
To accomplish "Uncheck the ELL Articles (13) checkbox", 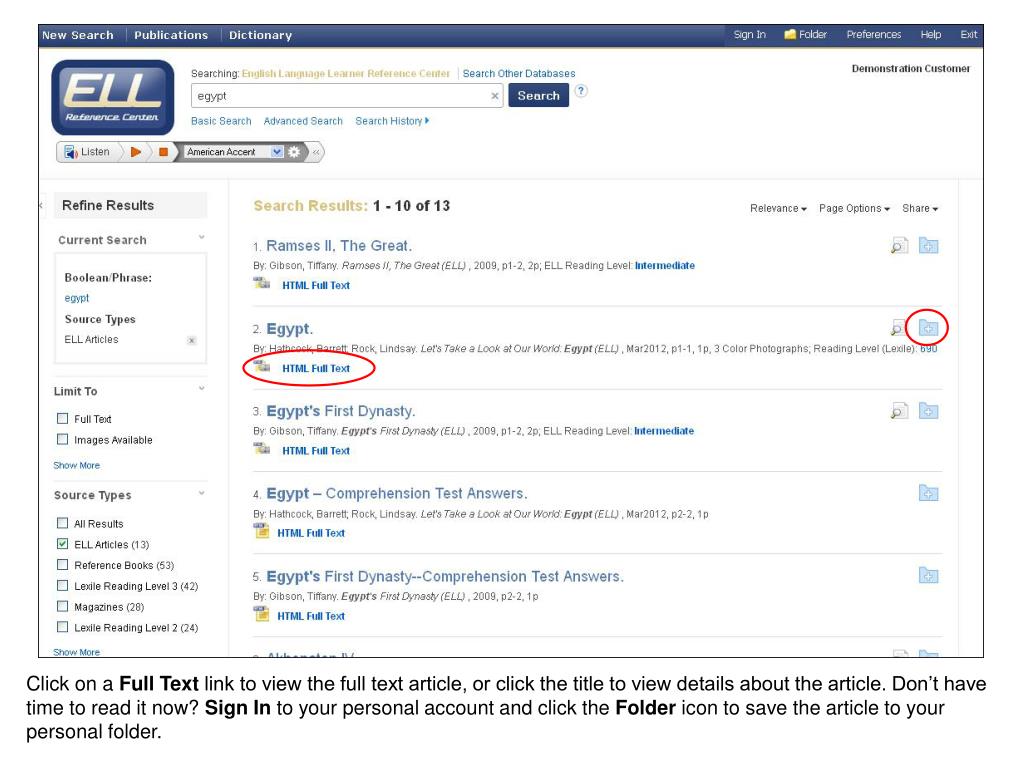I will 63,544.
